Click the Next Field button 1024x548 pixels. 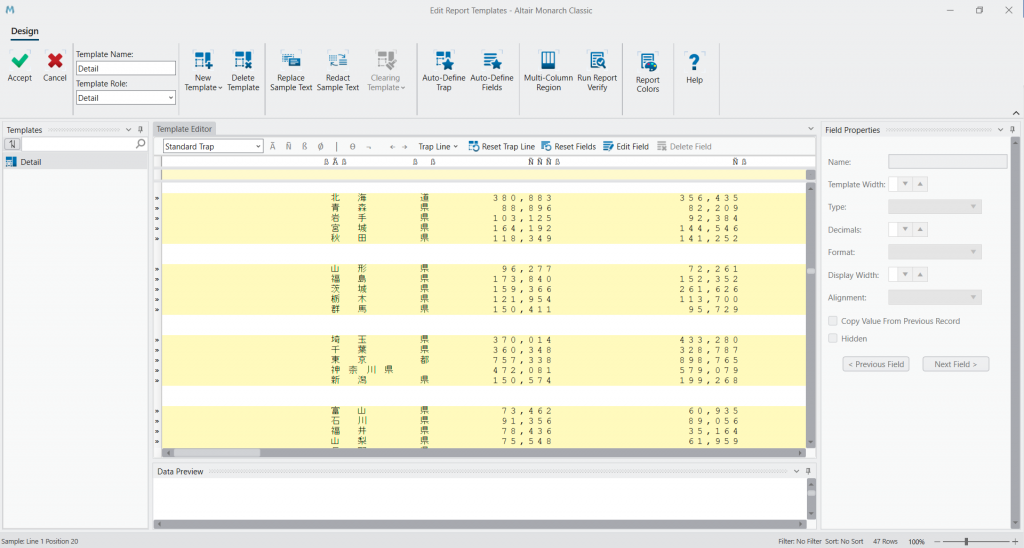955,364
